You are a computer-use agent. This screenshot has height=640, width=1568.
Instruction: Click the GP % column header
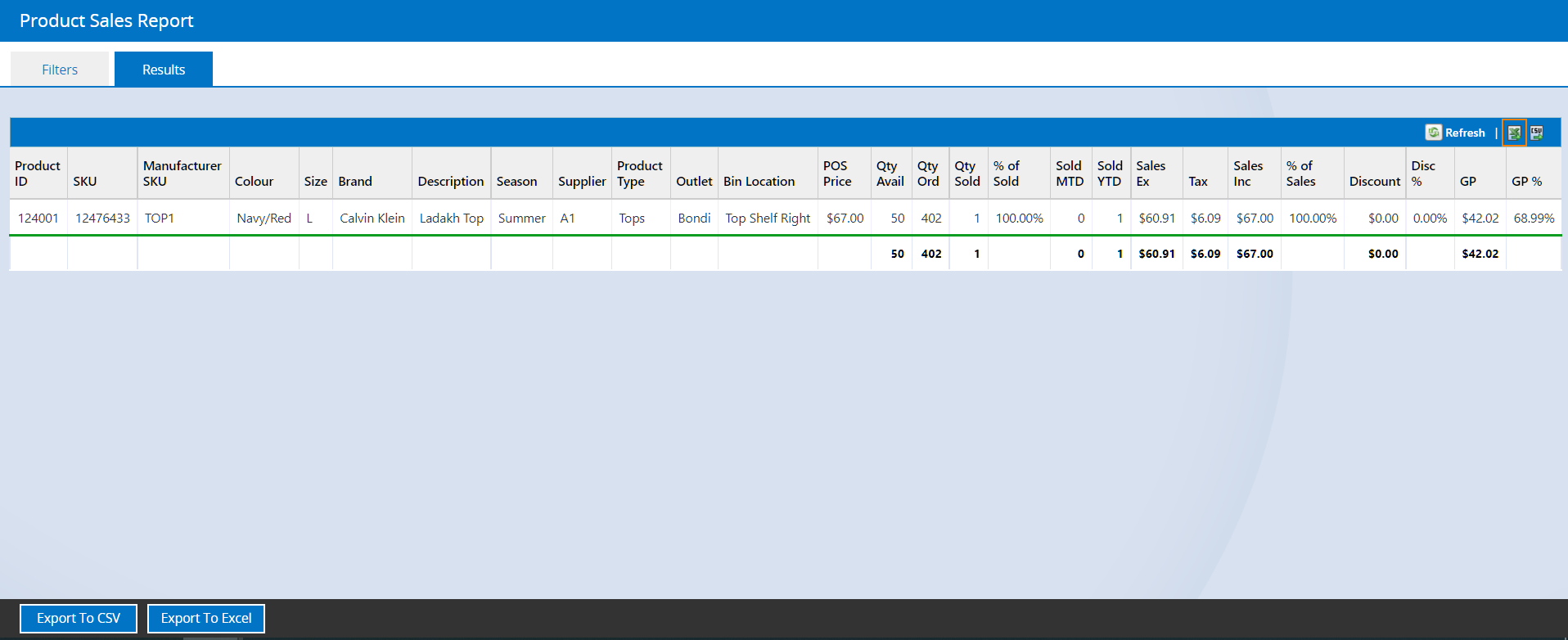coord(1534,174)
